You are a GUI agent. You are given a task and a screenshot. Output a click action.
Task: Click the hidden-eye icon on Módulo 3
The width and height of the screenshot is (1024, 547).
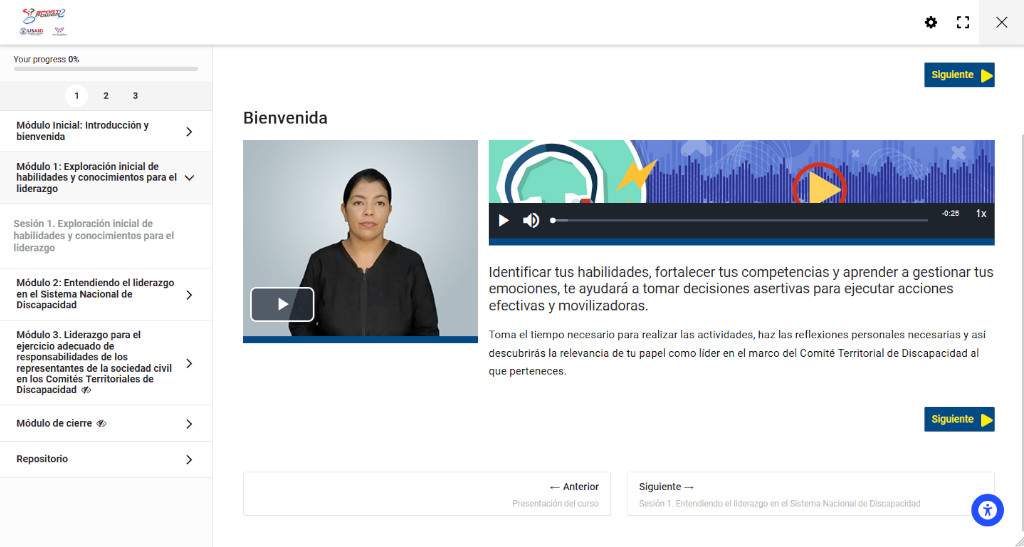click(x=86, y=390)
